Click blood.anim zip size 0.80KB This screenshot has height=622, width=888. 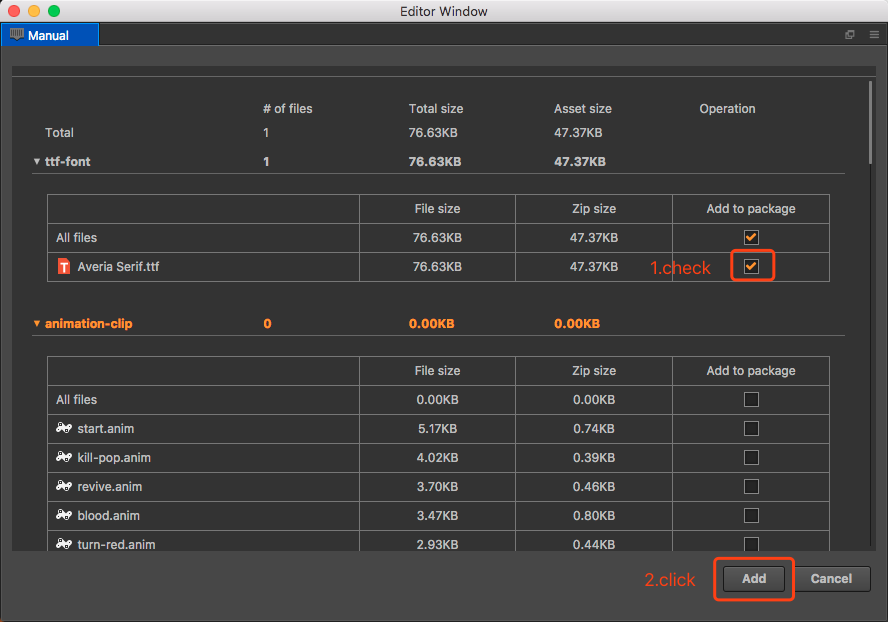(594, 515)
